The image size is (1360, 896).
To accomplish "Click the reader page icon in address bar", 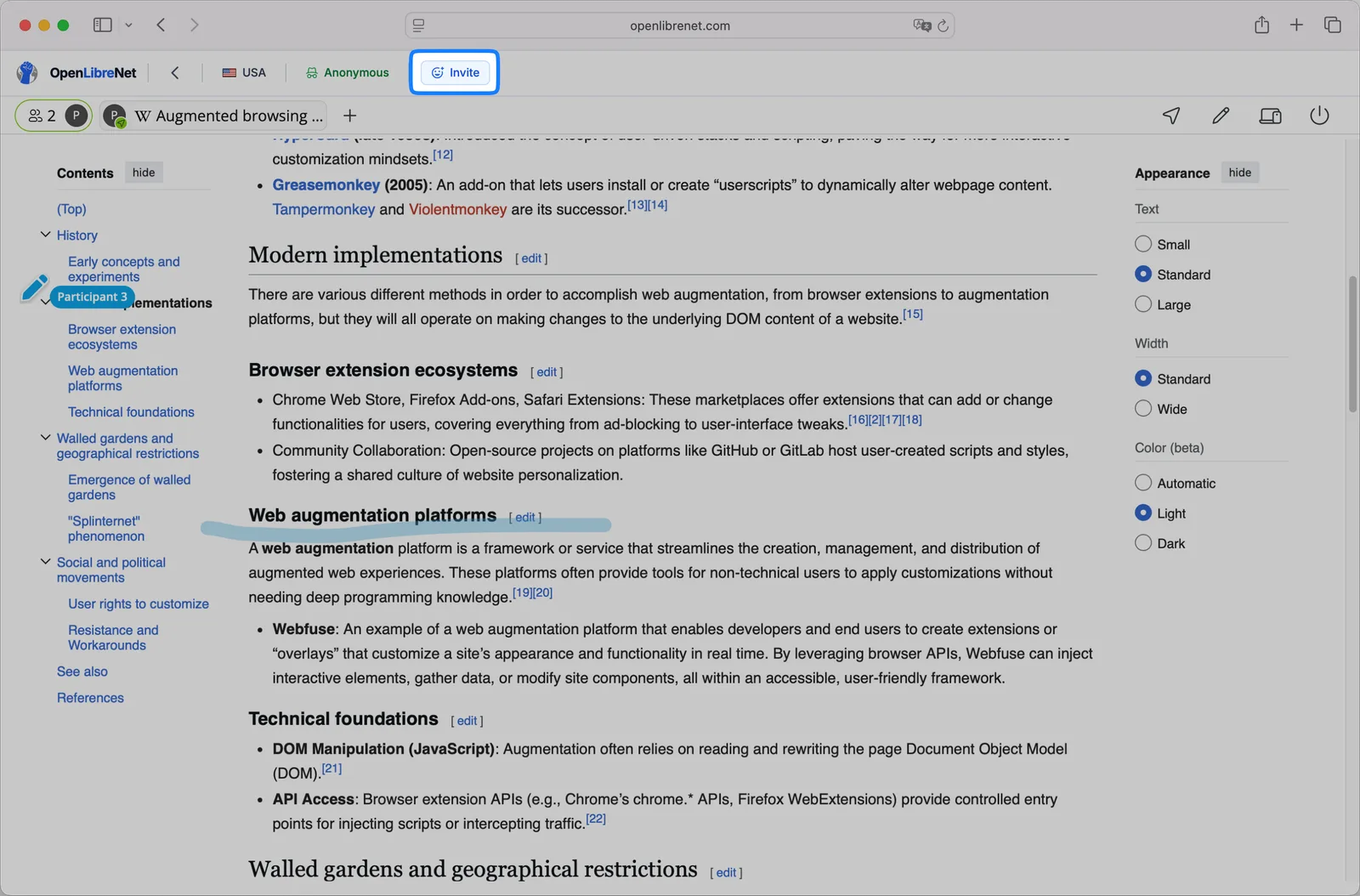I will (418, 26).
